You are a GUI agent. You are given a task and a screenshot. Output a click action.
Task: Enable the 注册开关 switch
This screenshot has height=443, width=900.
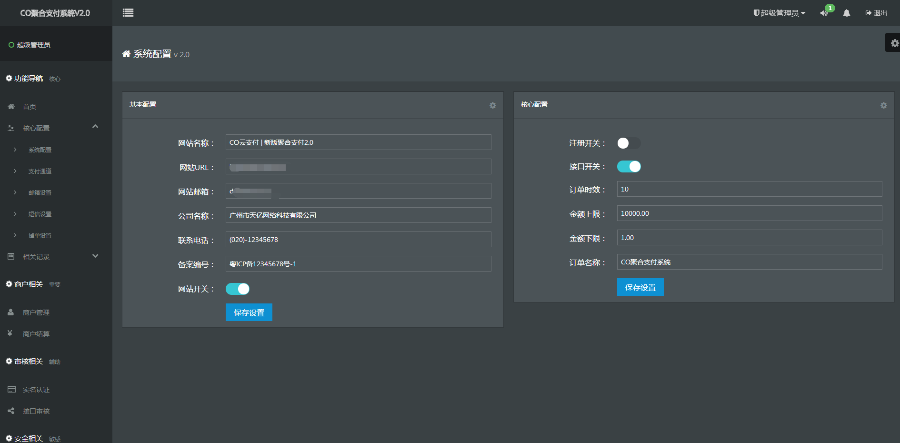click(x=629, y=143)
